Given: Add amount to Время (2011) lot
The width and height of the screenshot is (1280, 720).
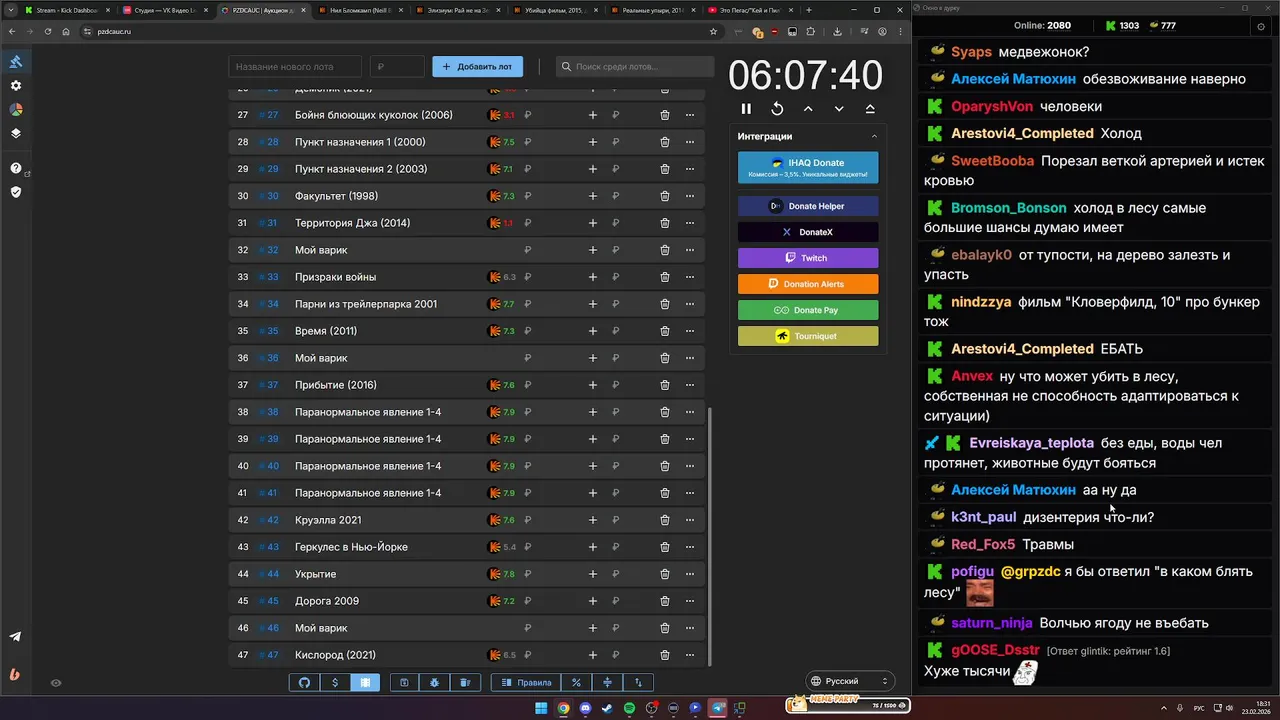Looking at the screenshot, I should coord(593,331).
